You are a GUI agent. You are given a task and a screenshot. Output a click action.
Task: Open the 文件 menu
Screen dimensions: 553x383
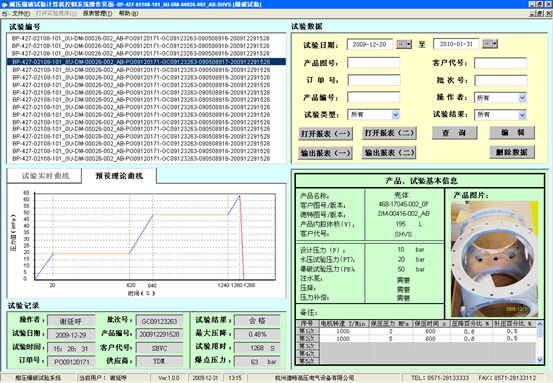coord(21,13)
